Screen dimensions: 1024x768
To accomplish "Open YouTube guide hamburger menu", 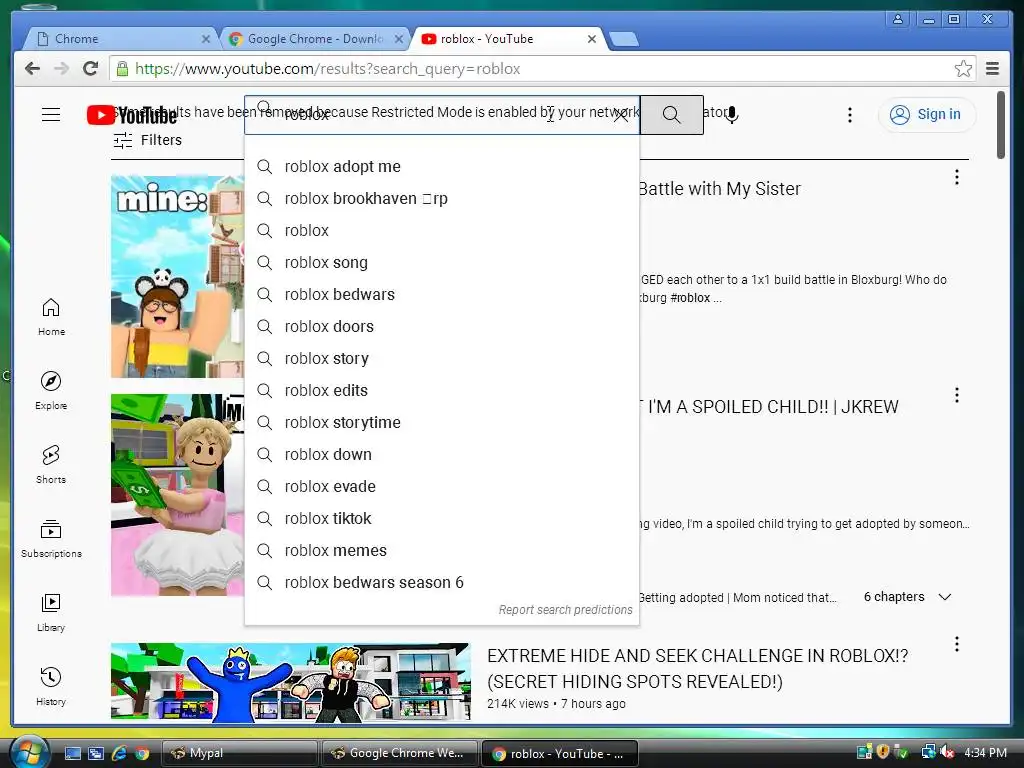I will click(x=51, y=115).
